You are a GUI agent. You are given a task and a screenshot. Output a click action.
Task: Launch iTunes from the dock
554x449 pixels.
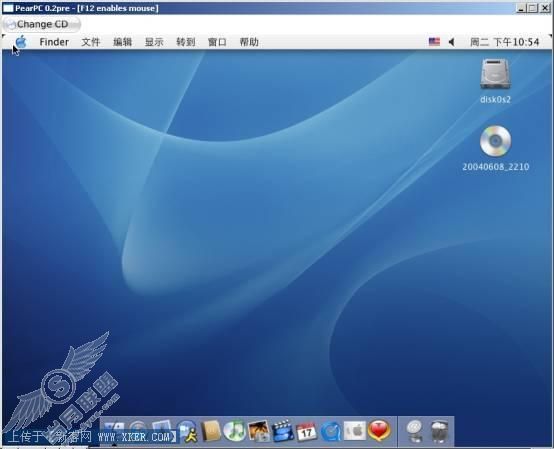tap(235, 431)
